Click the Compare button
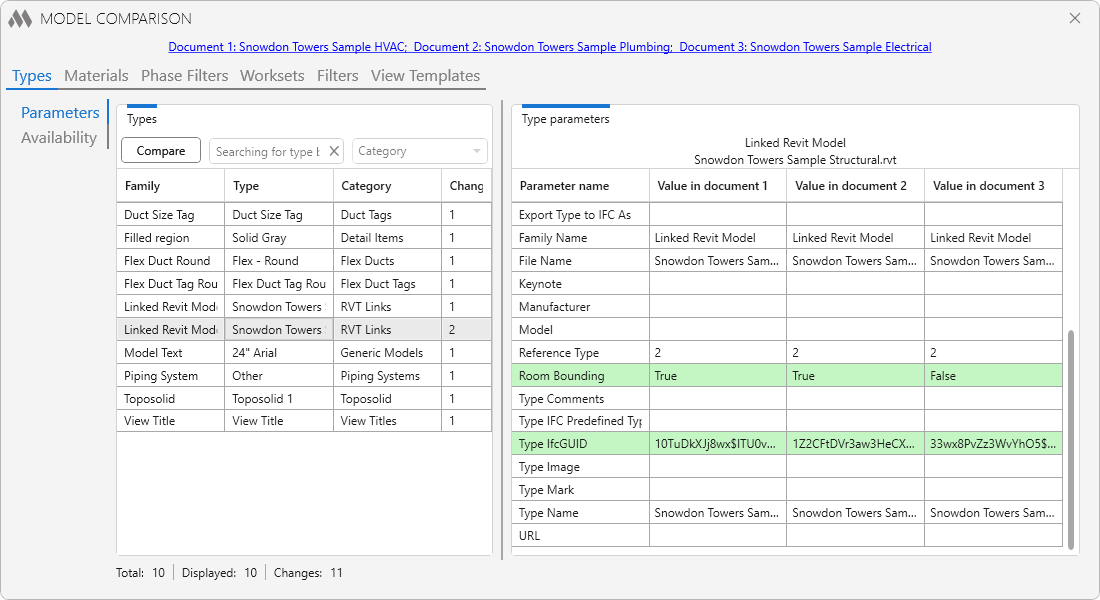1100x600 pixels. click(161, 151)
